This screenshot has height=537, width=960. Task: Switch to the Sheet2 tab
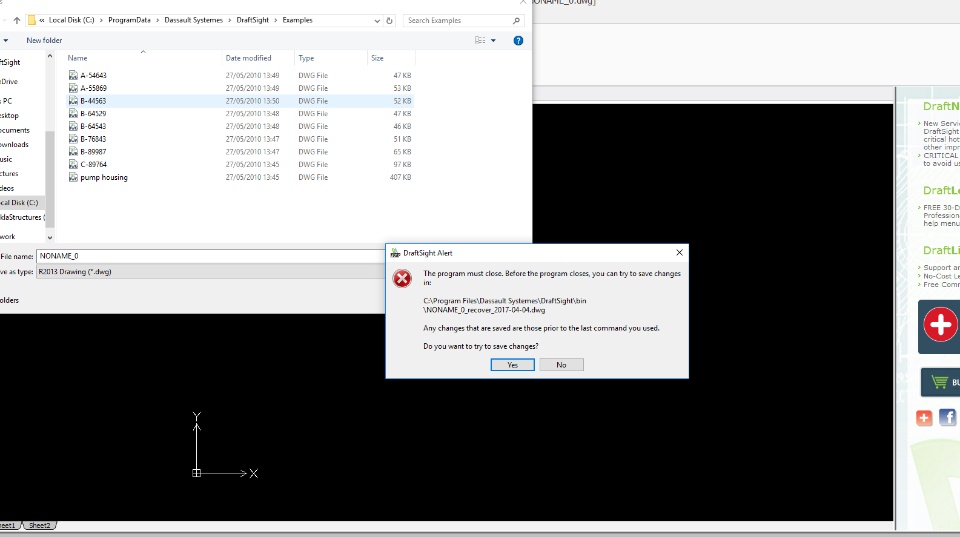pos(40,525)
